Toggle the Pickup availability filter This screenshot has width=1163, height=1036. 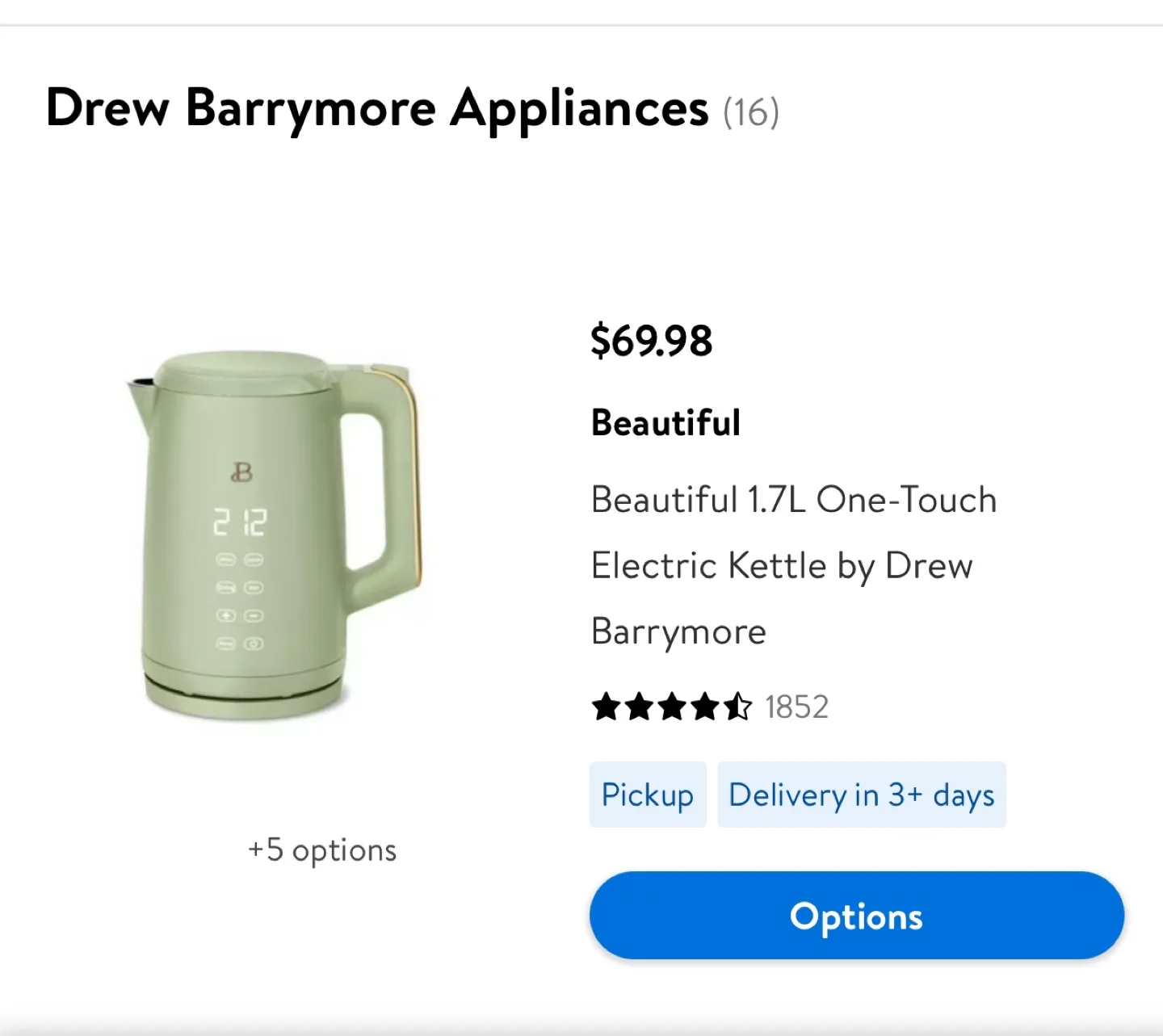click(x=648, y=795)
